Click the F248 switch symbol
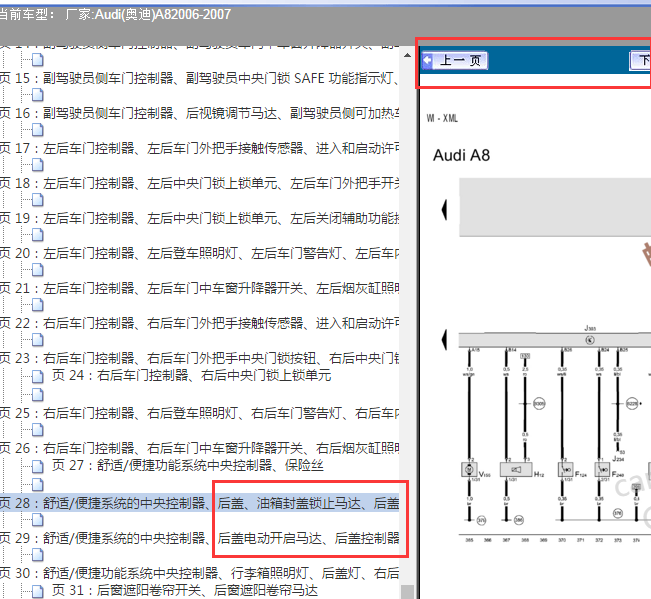The image size is (651, 599). (602, 470)
